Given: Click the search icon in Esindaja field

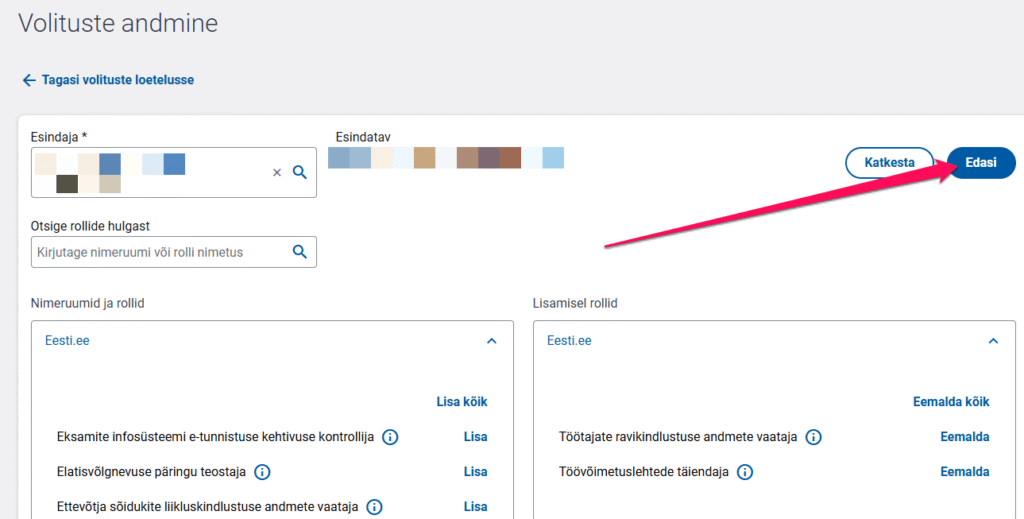Looking at the screenshot, I should tap(299, 172).
